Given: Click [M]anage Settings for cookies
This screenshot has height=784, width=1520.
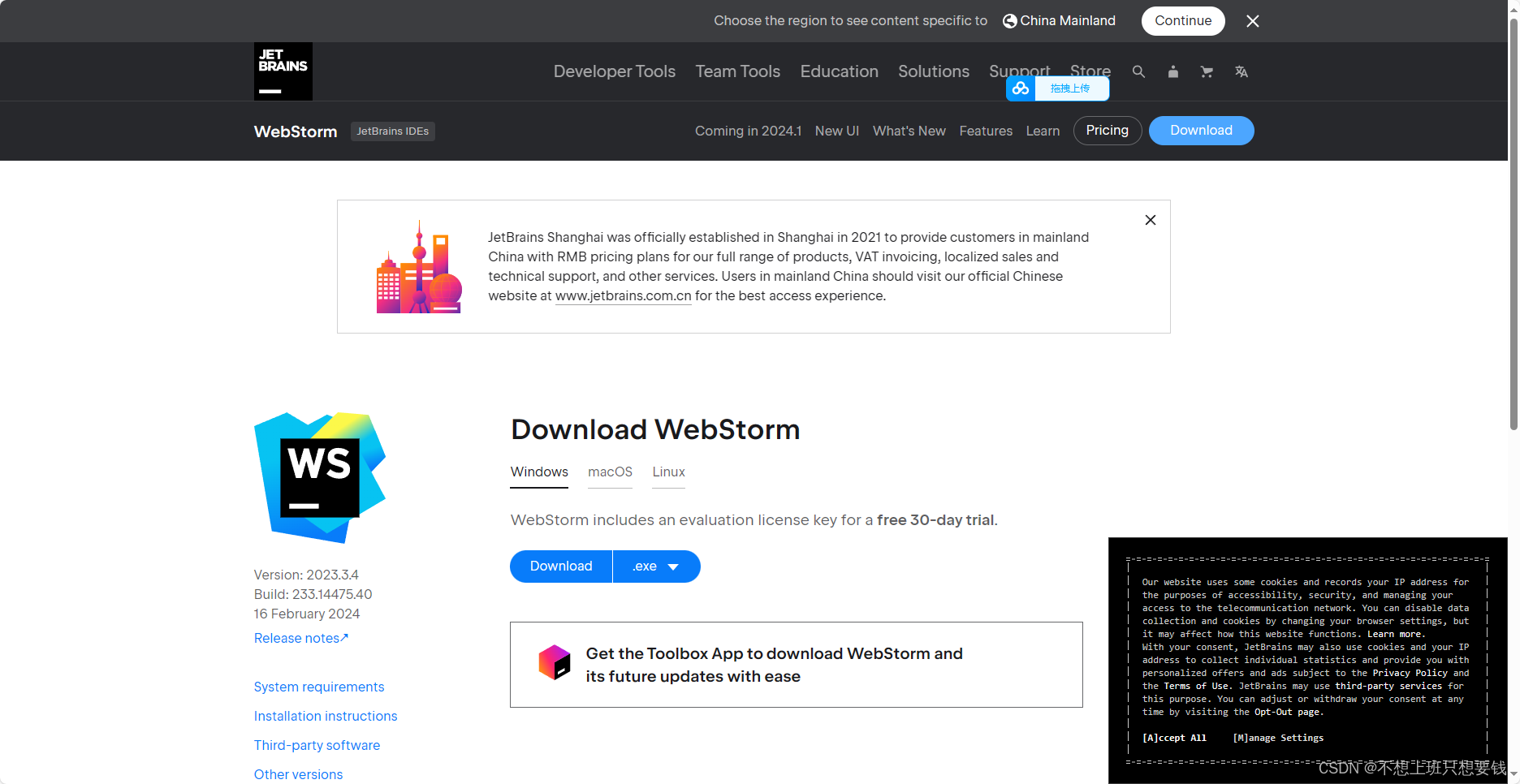Looking at the screenshot, I should coord(1278,738).
